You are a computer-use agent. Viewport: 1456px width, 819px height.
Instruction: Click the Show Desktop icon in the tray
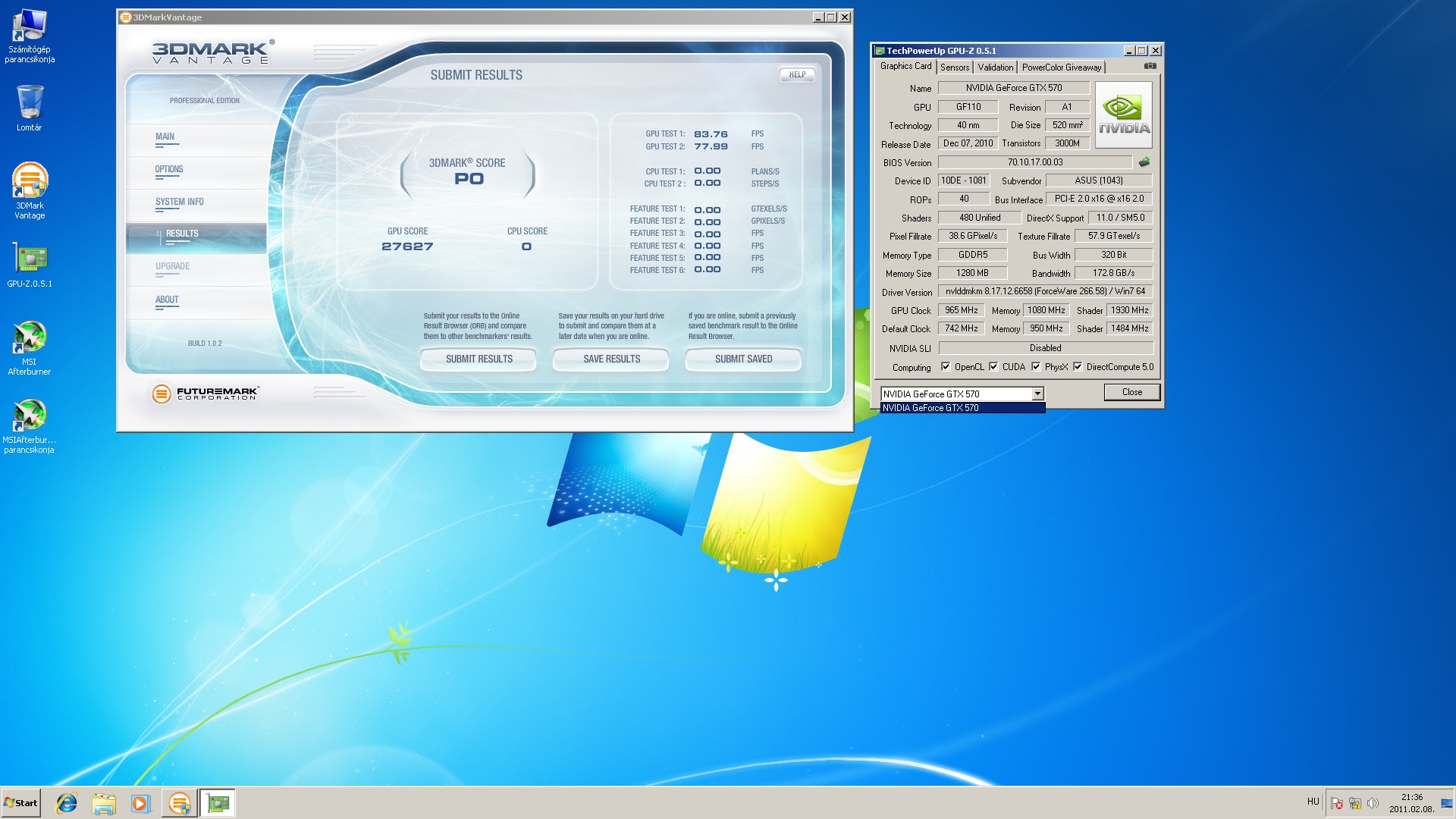click(x=1448, y=803)
